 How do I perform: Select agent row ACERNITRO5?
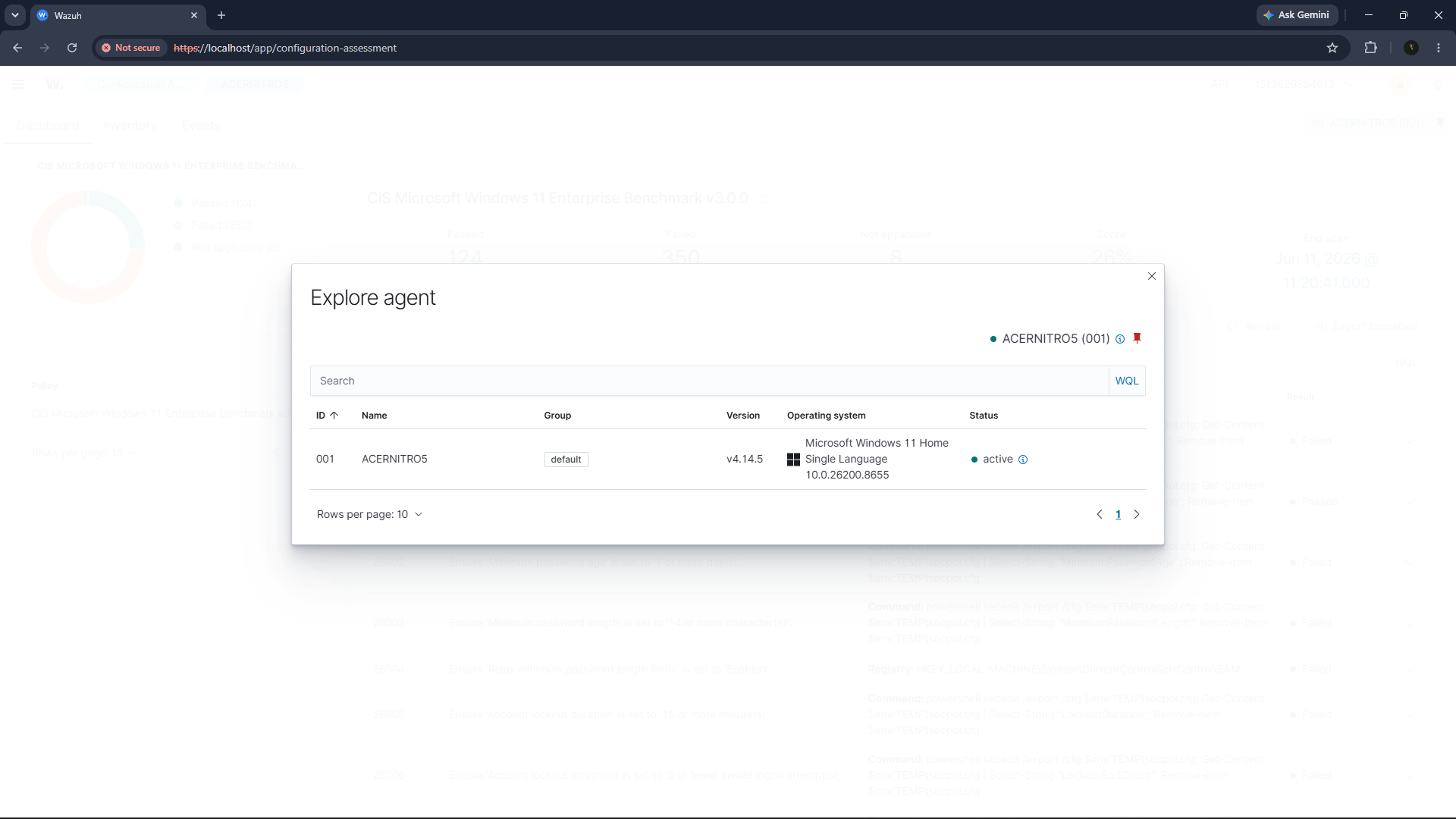[727, 460]
